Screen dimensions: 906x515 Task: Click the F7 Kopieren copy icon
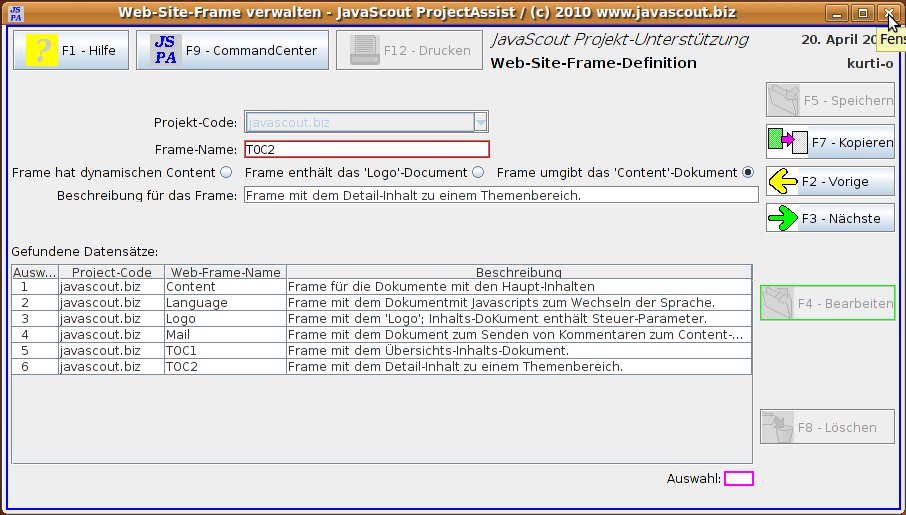coord(787,142)
